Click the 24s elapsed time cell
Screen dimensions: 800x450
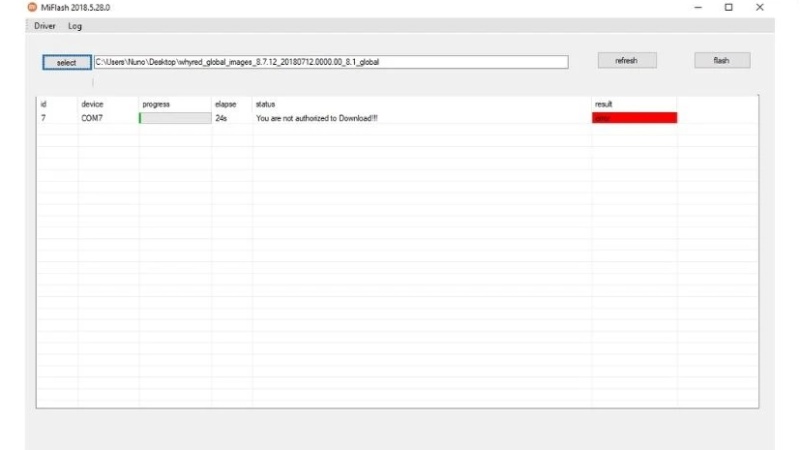tap(221, 118)
